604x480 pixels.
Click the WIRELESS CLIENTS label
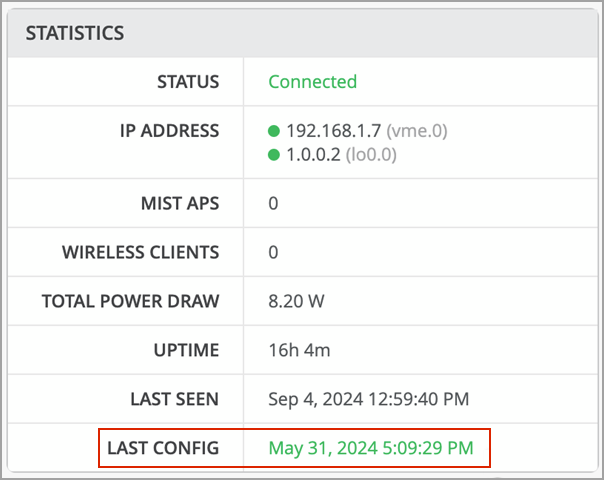coord(140,253)
